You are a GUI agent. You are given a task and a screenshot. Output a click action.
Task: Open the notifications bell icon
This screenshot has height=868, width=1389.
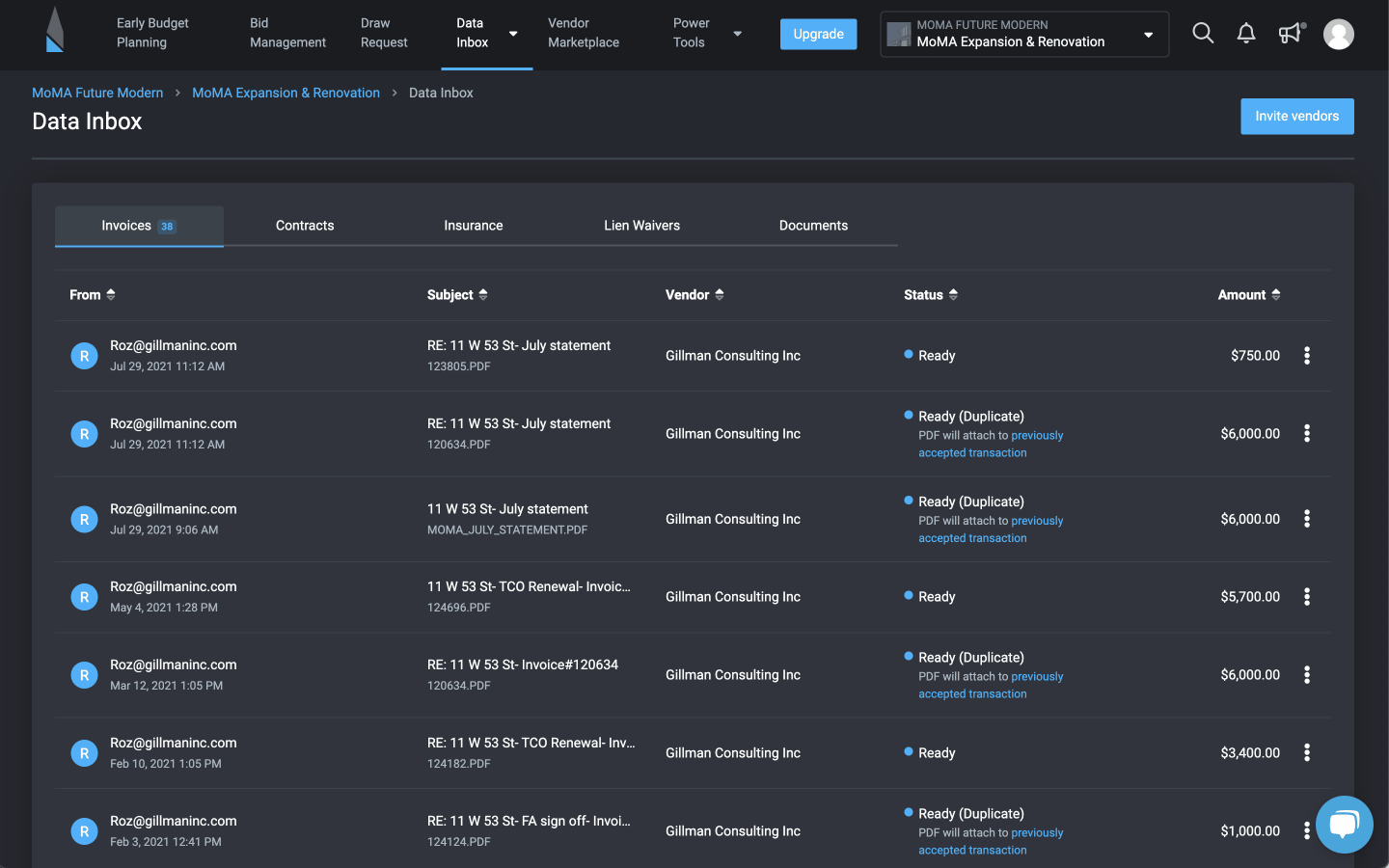(x=1246, y=34)
